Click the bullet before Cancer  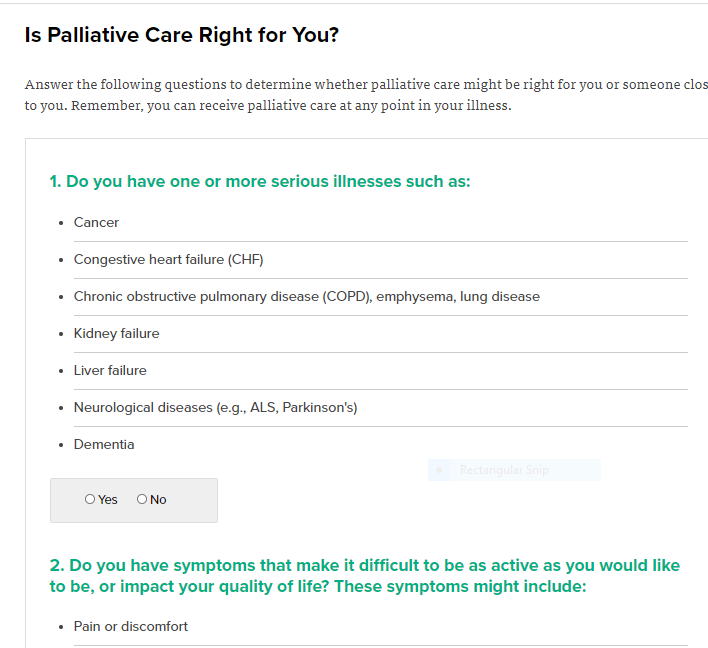[61, 223]
